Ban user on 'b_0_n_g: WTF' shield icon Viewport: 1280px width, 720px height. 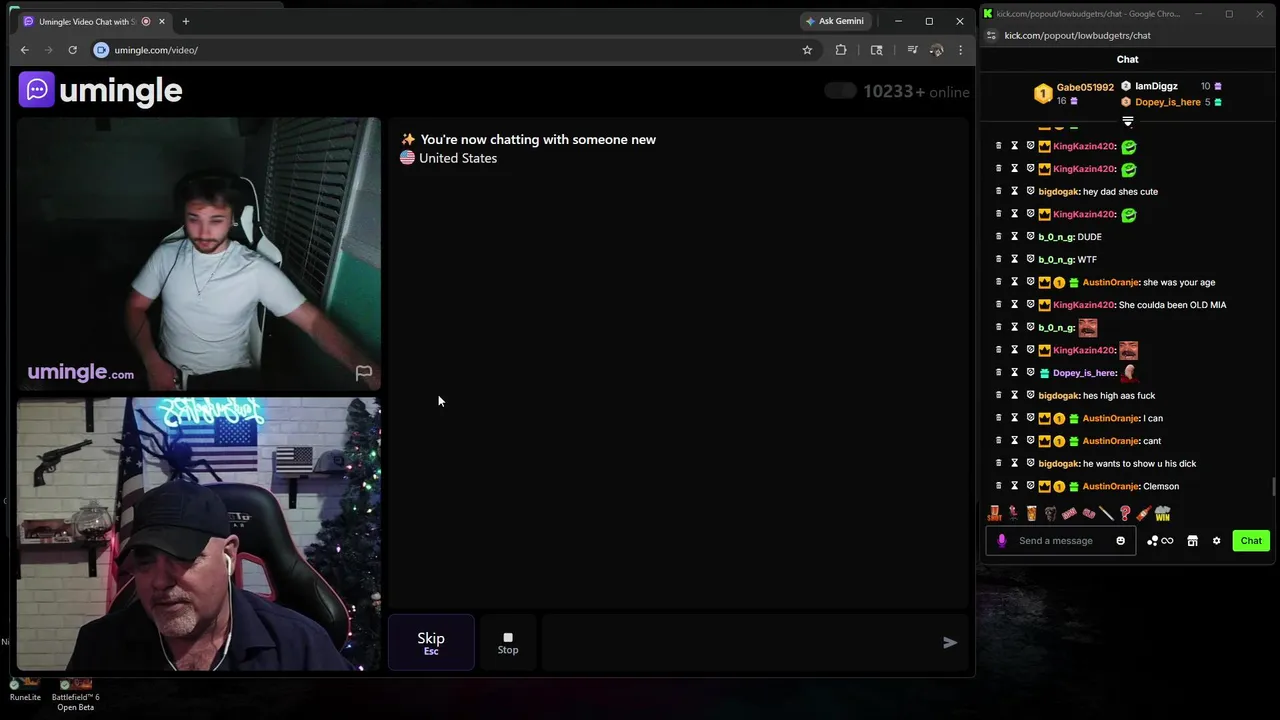1030,259
